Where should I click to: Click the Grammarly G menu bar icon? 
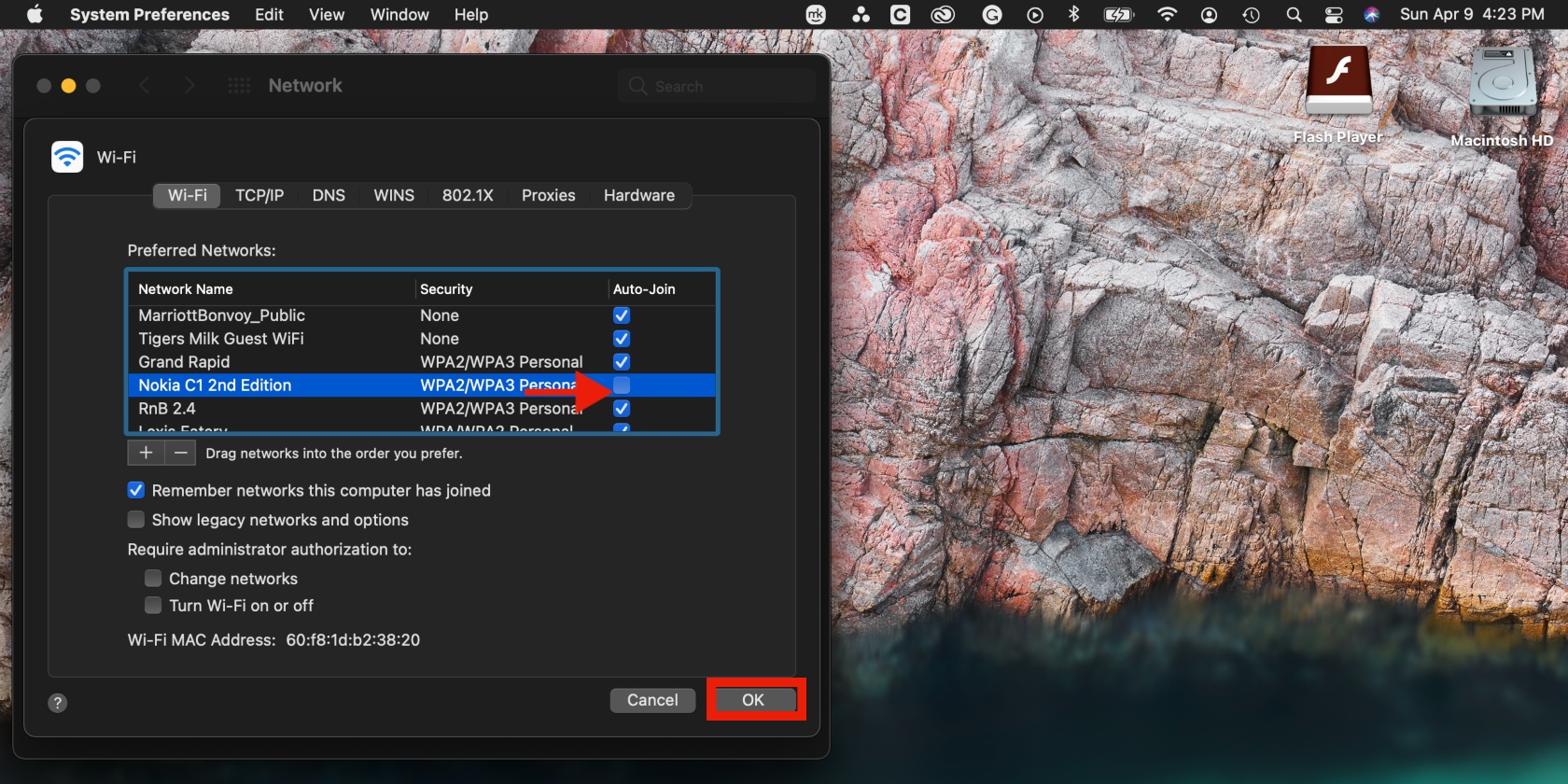[992, 15]
